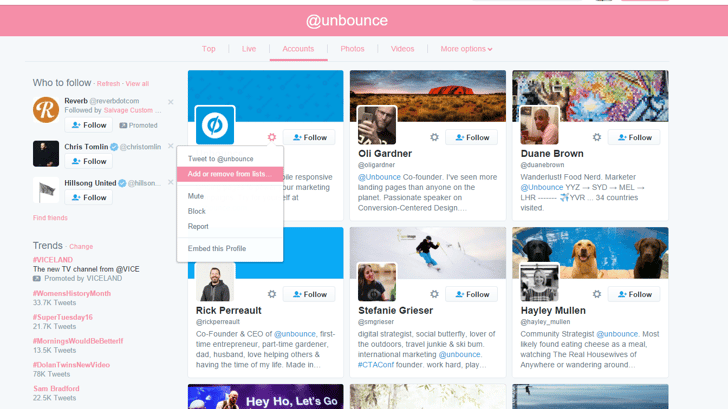Viewport: 728px width, 409px height.
Task: Follow Reverb from suggestions
Action: coord(89,125)
